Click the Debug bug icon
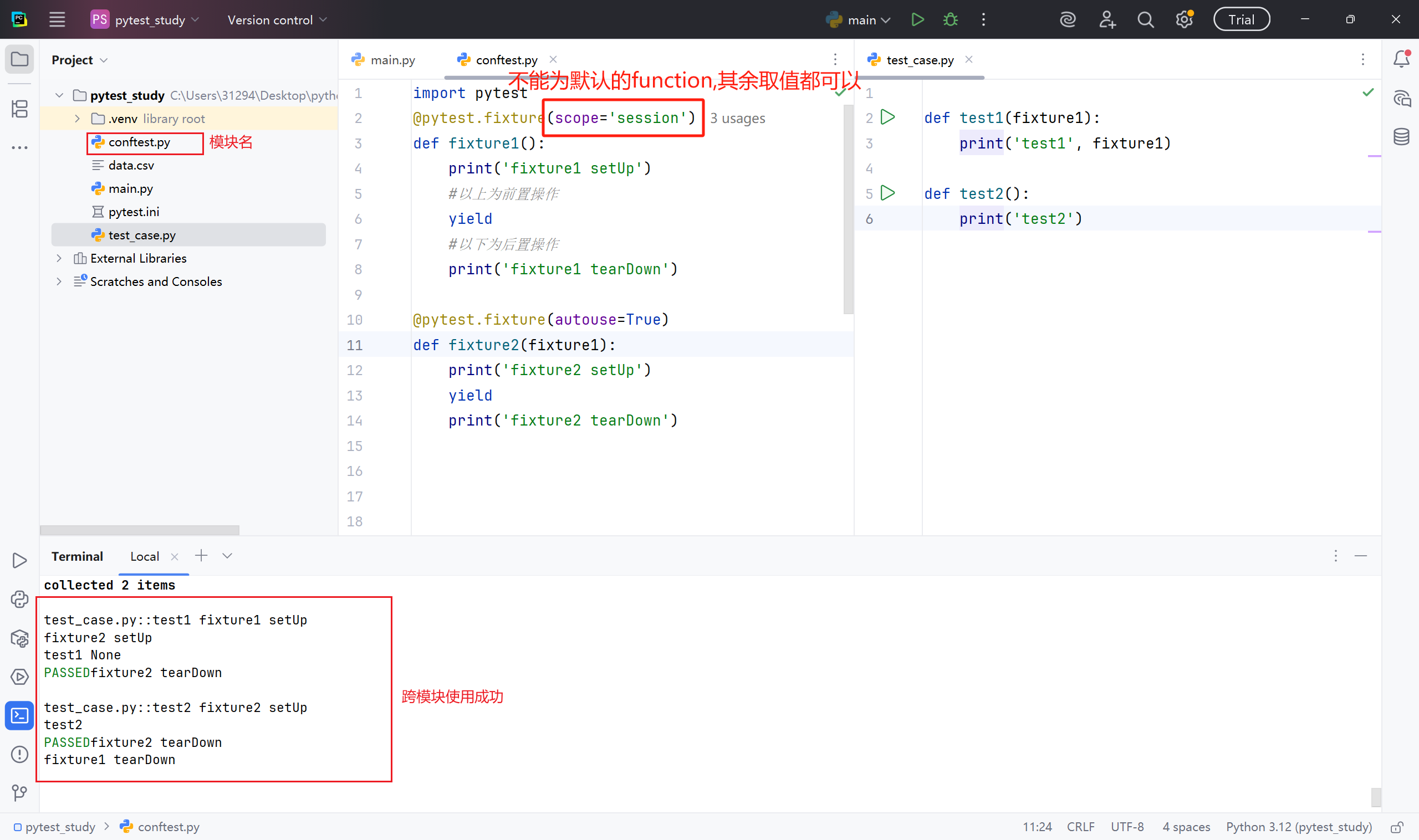Viewport: 1419px width, 840px height. pyautogui.click(x=950, y=20)
